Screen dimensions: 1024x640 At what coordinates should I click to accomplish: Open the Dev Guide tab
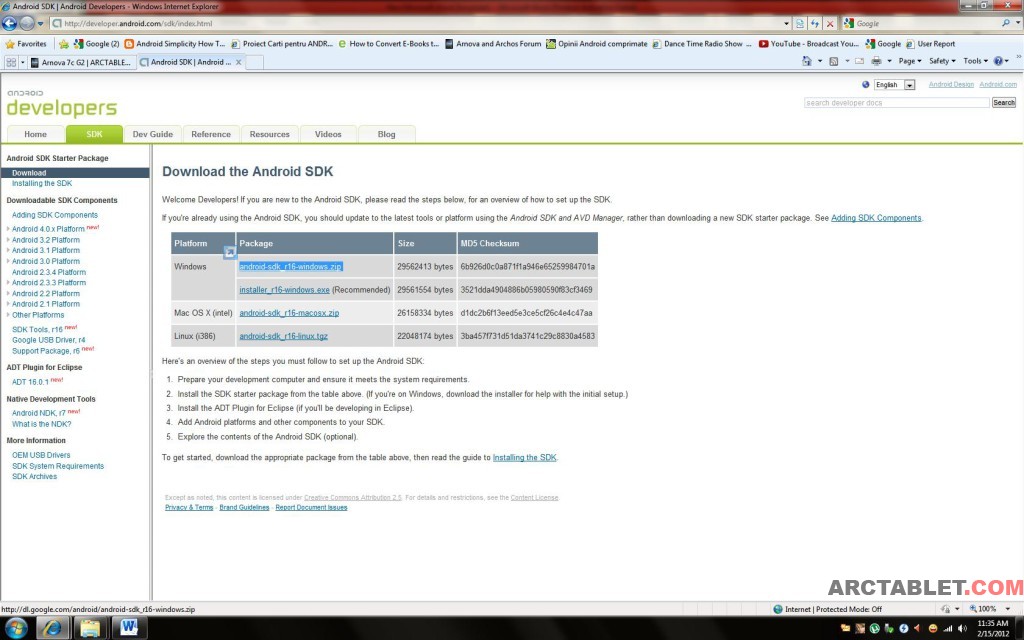(x=153, y=134)
